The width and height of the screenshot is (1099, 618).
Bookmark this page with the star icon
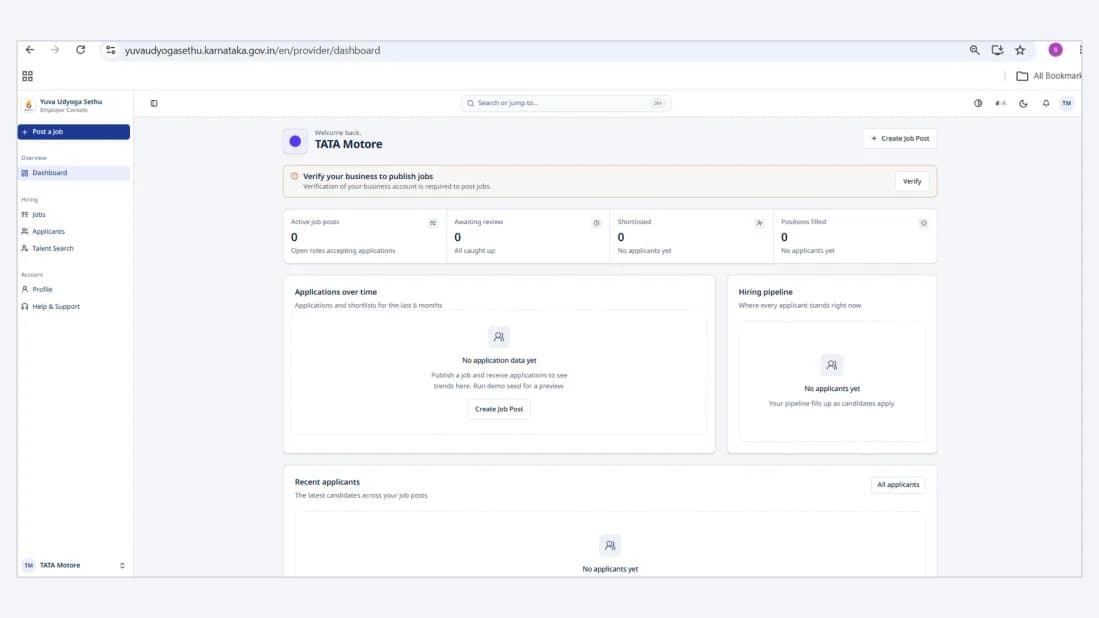point(1020,50)
